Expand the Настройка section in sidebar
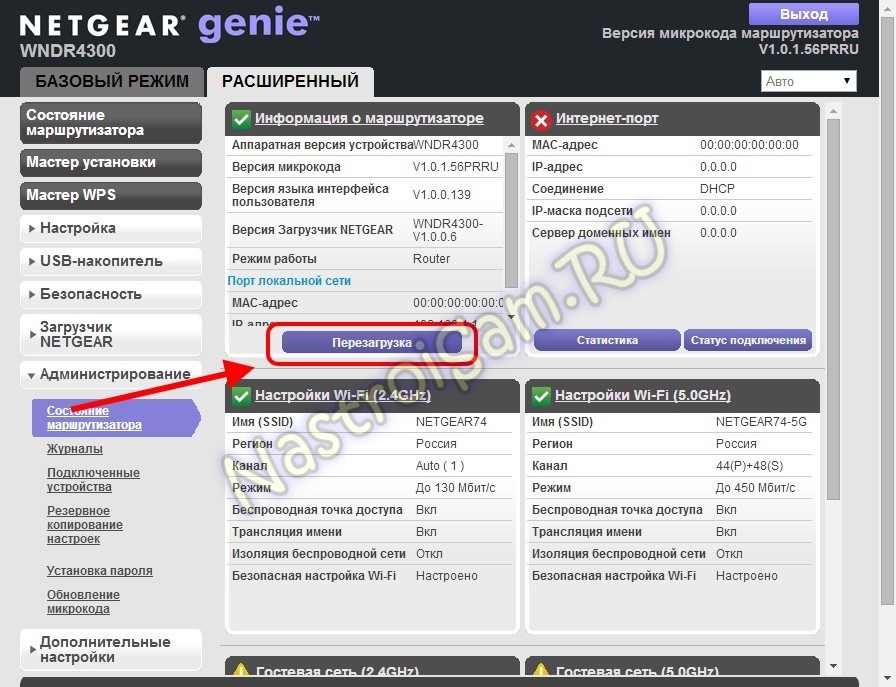Viewport: 896px width, 687px height. 110,228
